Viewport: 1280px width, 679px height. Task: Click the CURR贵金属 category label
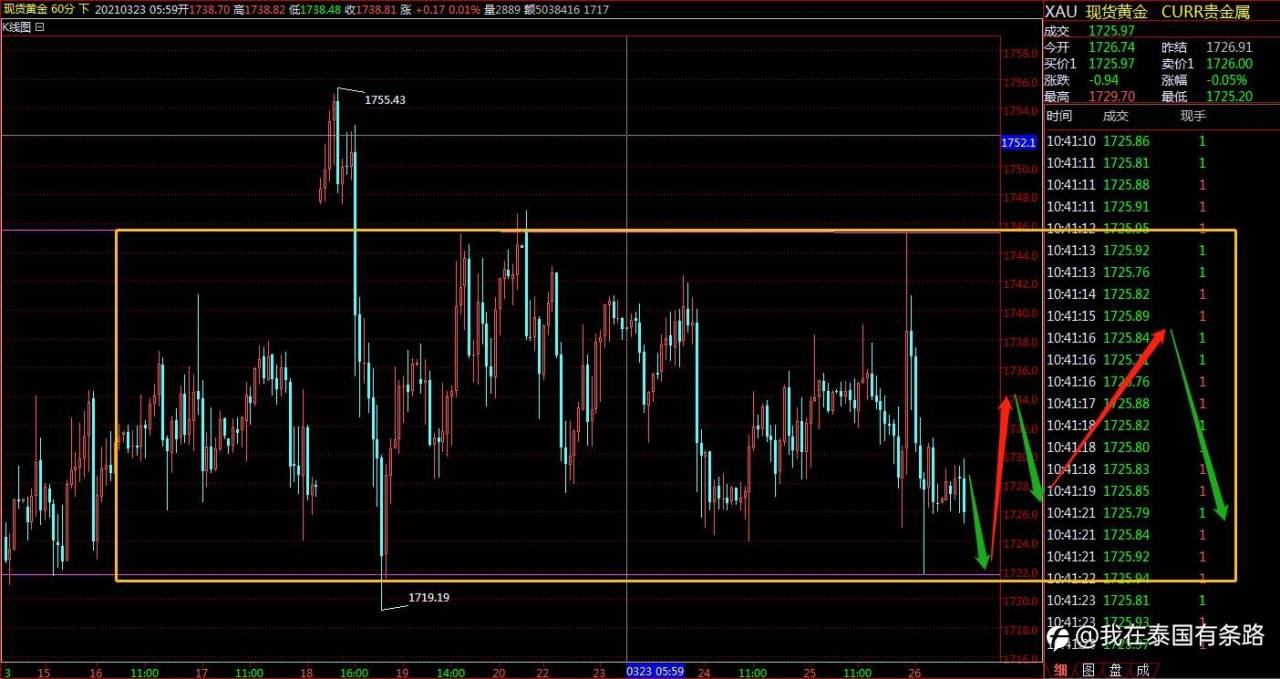coord(1206,11)
